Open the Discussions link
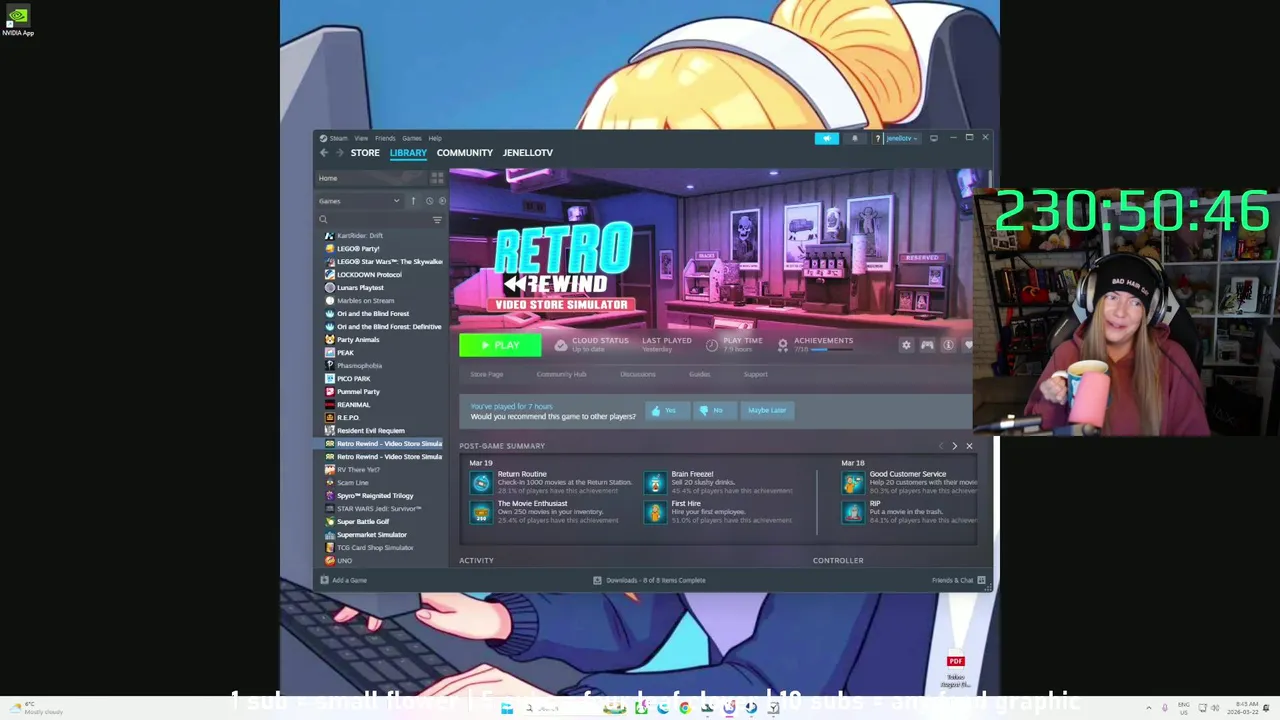1280x720 pixels. (x=638, y=374)
